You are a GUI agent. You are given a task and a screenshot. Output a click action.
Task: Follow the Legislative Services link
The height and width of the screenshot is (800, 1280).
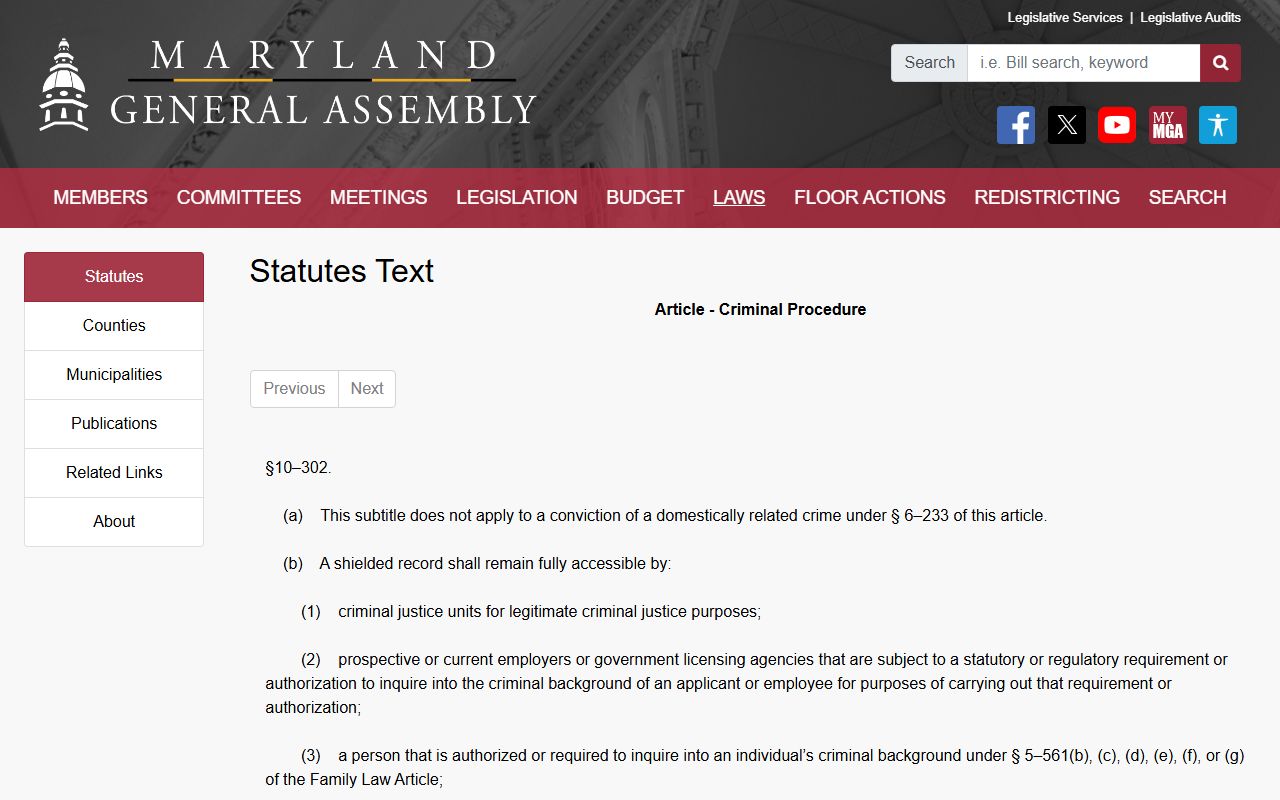click(x=1065, y=17)
